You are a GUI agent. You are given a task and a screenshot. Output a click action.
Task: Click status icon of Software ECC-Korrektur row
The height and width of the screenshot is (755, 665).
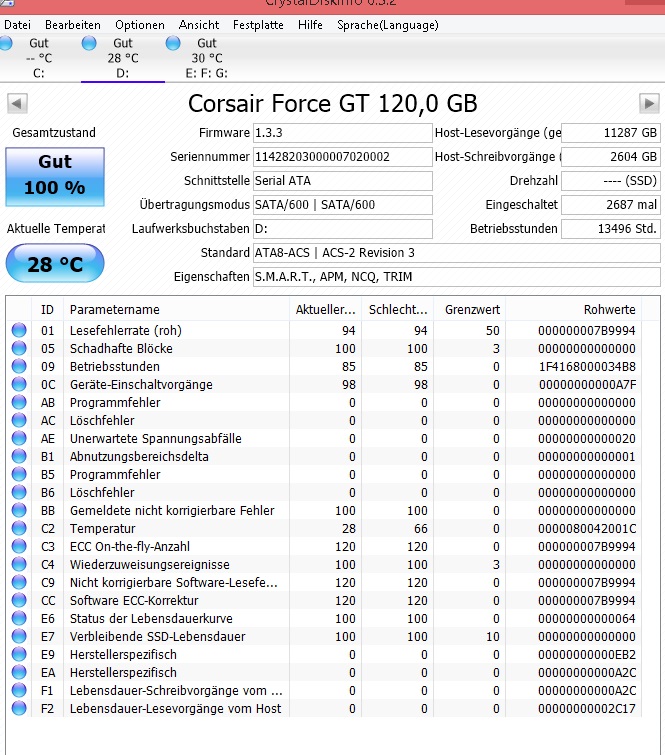pos(19,600)
